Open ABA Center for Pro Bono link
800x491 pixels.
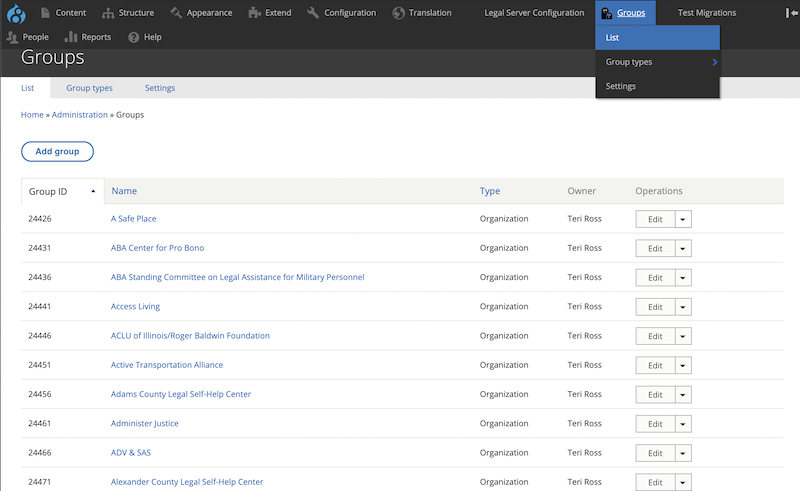[157, 248]
